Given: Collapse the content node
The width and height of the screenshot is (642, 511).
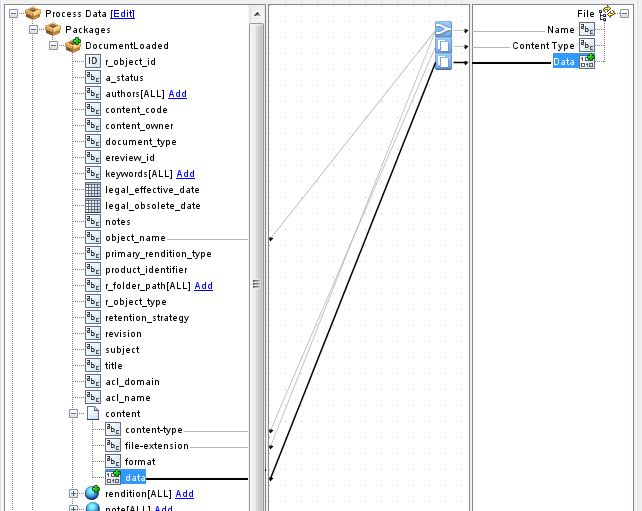Looking at the screenshot, I should (x=73, y=414).
